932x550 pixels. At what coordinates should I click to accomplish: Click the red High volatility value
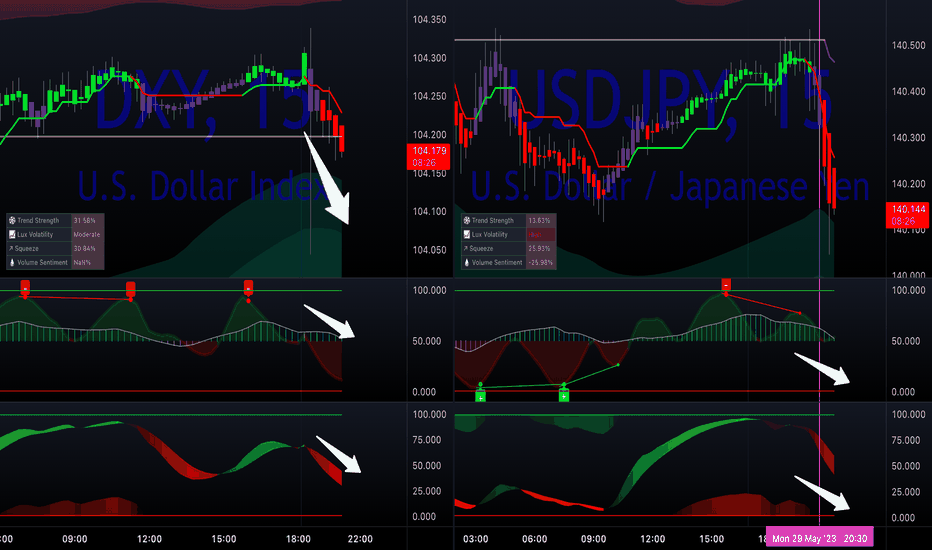(534, 234)
